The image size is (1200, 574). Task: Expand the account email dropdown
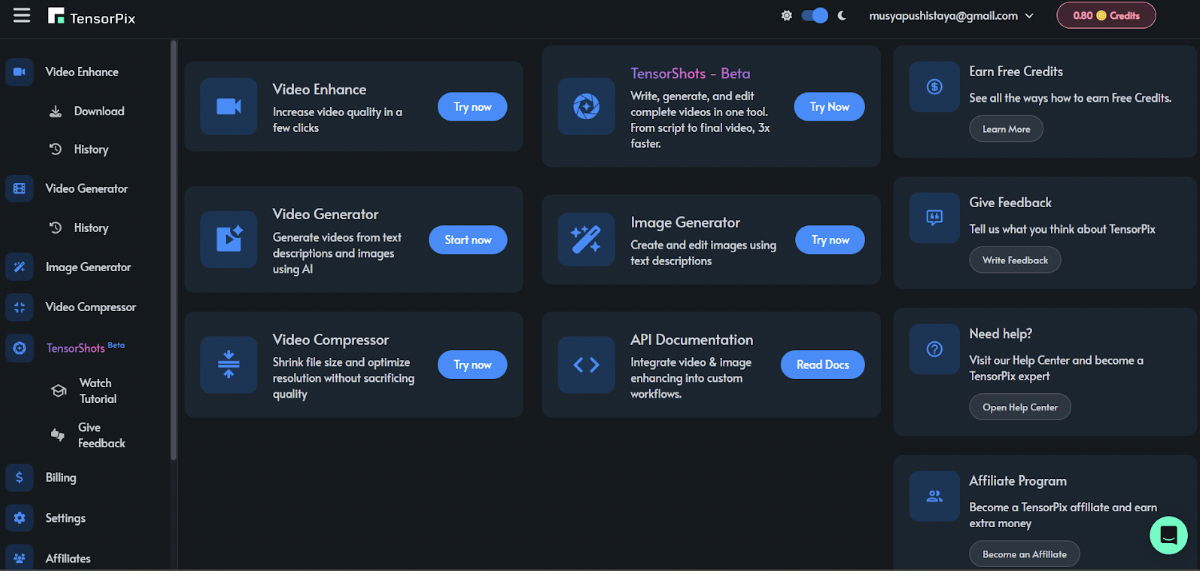coord(950,15)
